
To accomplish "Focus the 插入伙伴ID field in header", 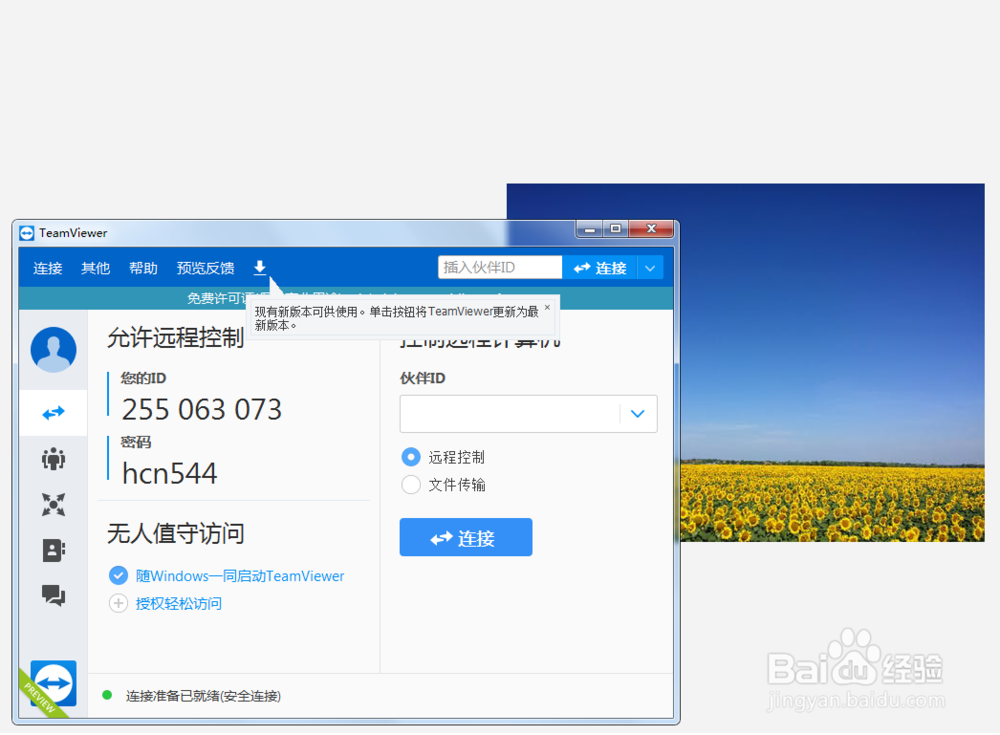I will [500, 267].
